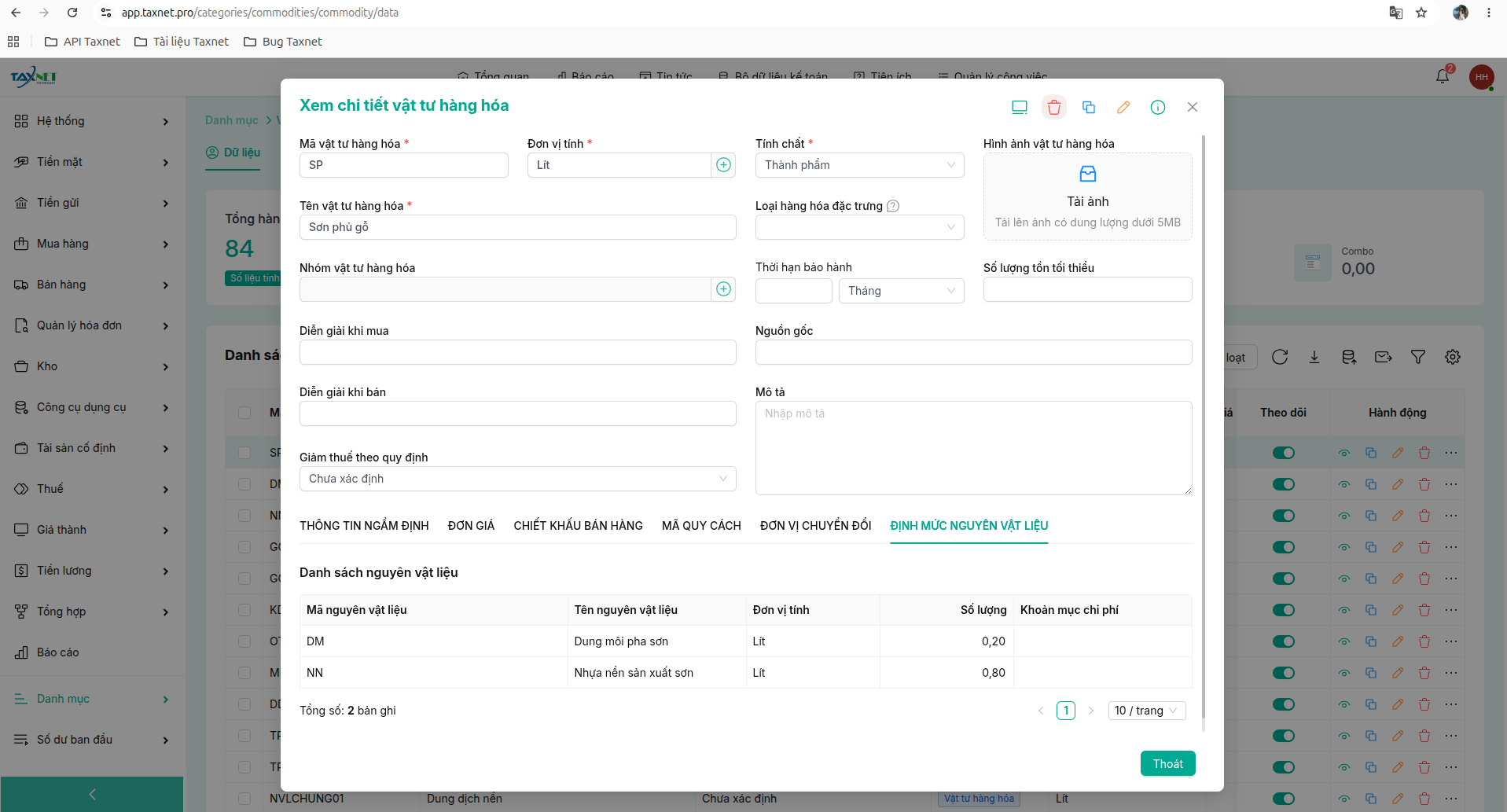Open the 10 / trang page size dropdown
This screenshot has height=812, width=1507.
(1146, 711)
